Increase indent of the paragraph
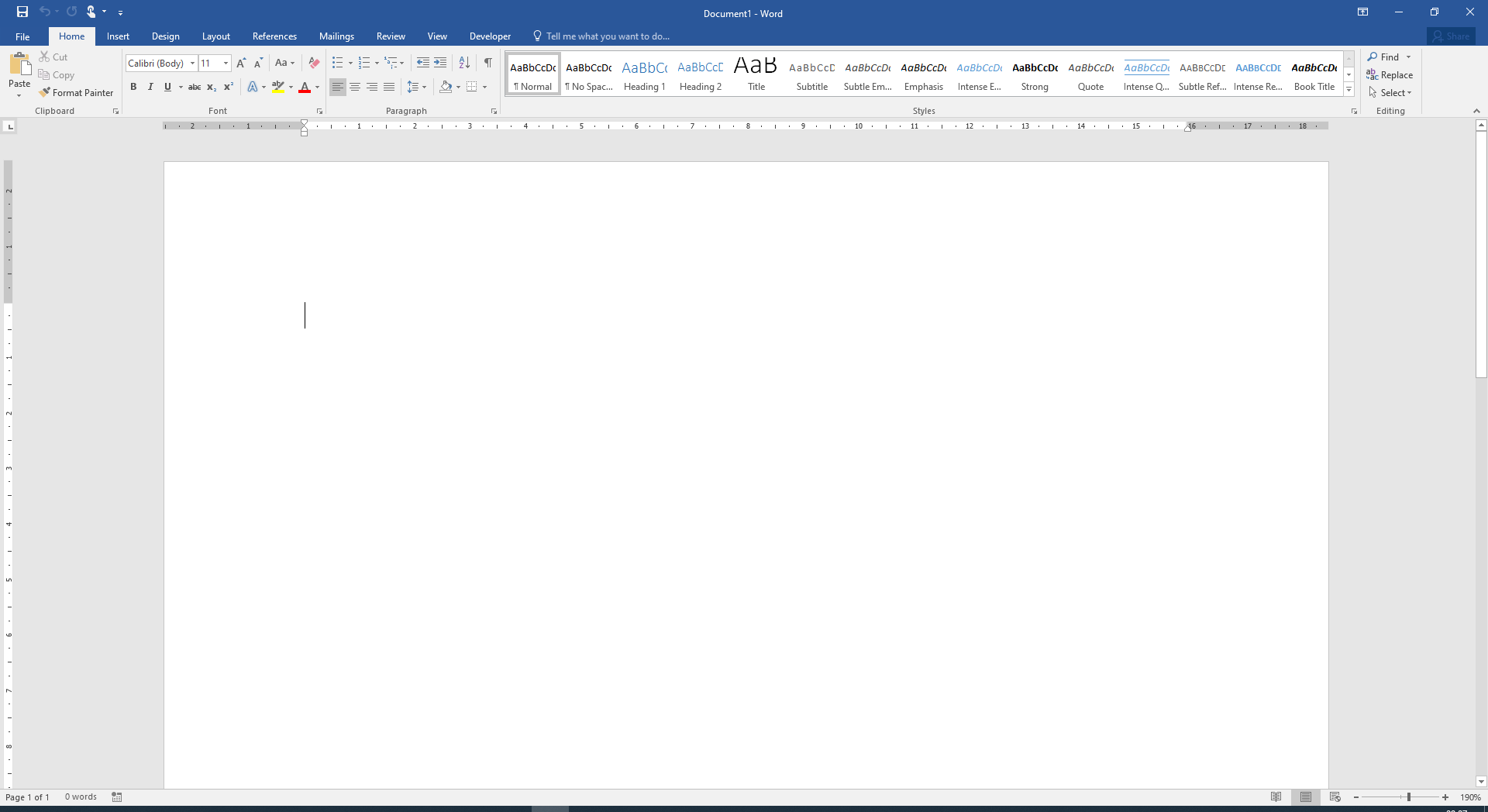 [440, 63]
